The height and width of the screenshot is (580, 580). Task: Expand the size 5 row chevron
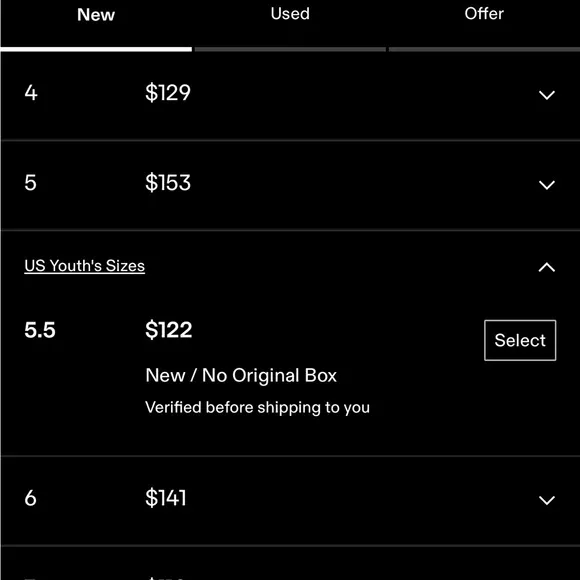[547, 185]
